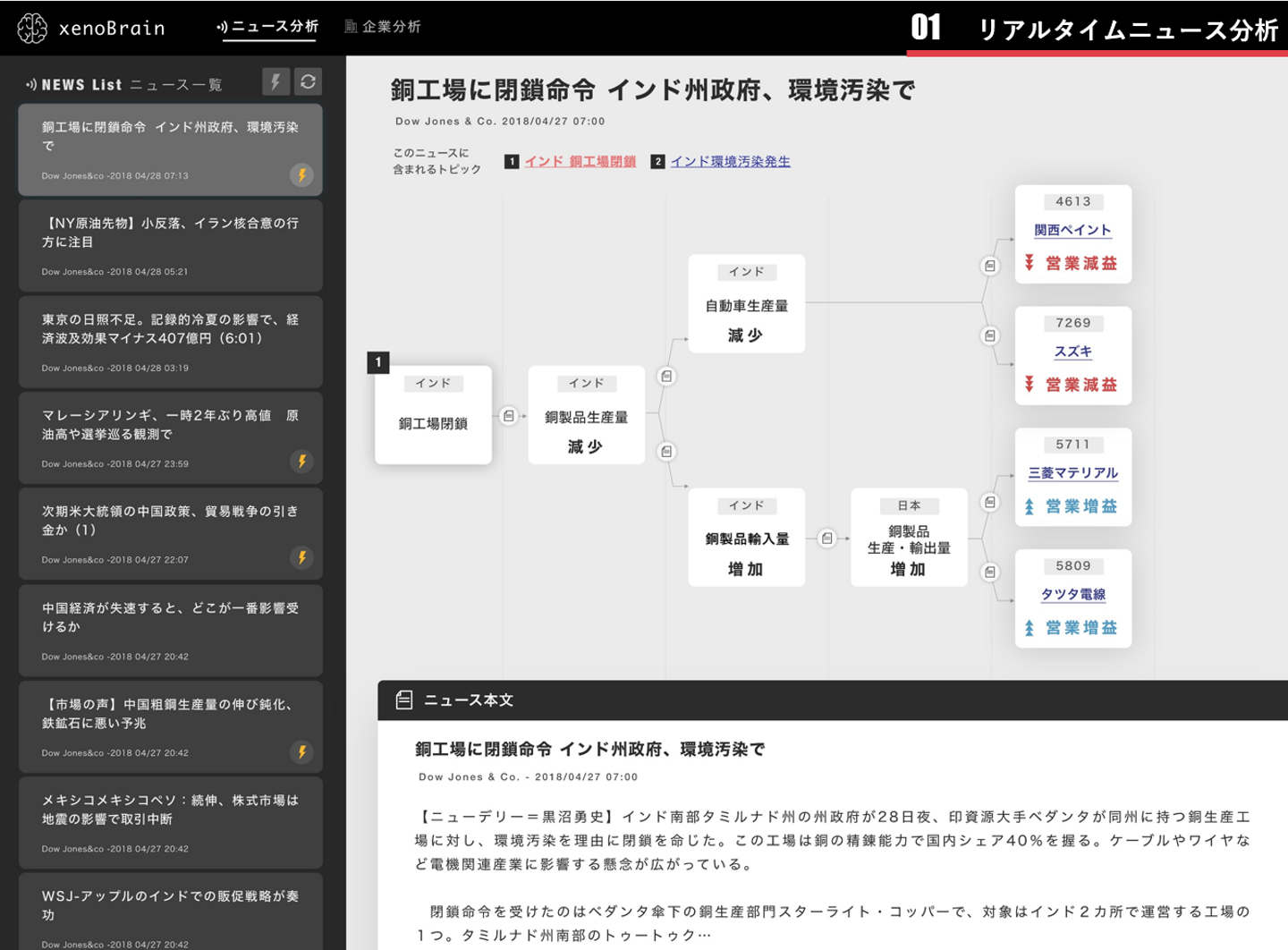Open document icon on branch toward 銅製品輸入量
The width and height of the screenshot is (1288, 950).
point(666,452)
